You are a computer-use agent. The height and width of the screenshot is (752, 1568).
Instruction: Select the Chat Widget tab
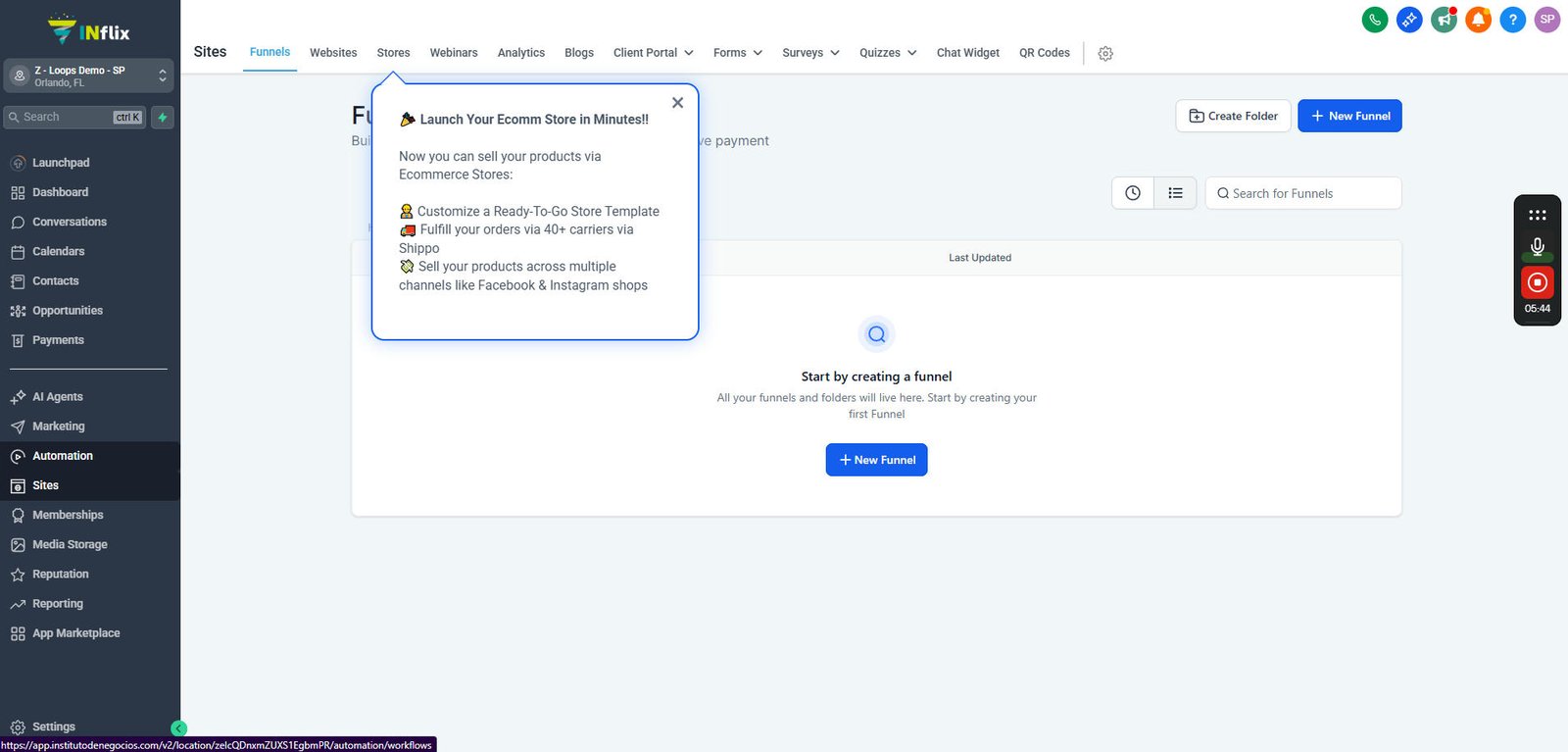(x=968, y=53)
